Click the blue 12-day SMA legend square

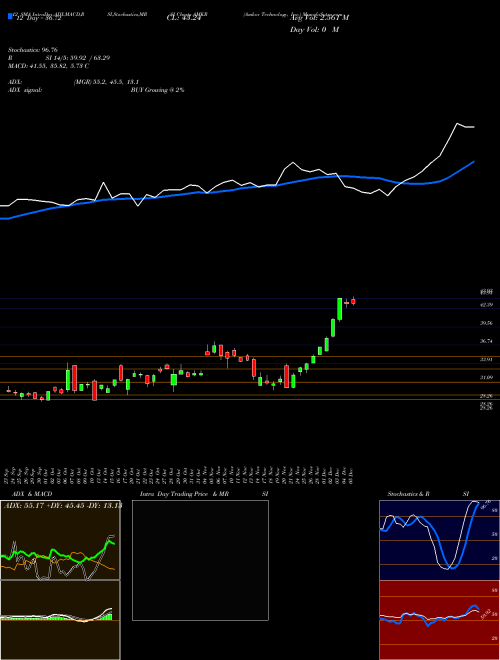click(x=10, y=17)
